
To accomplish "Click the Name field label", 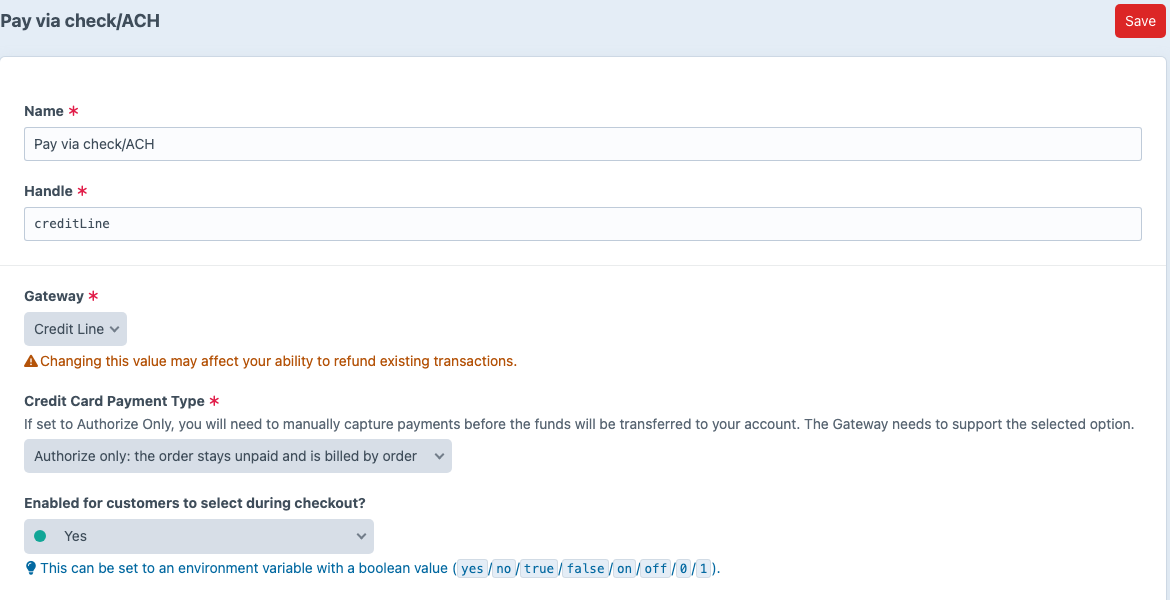I will [44, 111].
